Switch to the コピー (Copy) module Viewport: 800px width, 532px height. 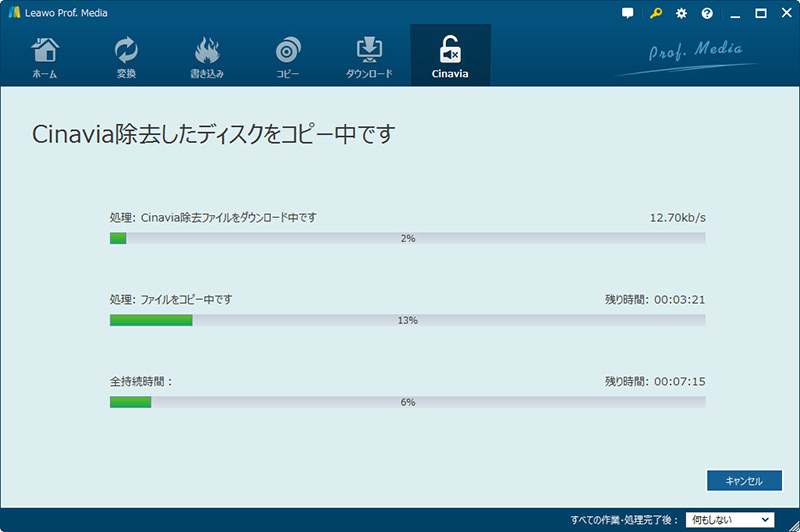click(x=288, y=57)
